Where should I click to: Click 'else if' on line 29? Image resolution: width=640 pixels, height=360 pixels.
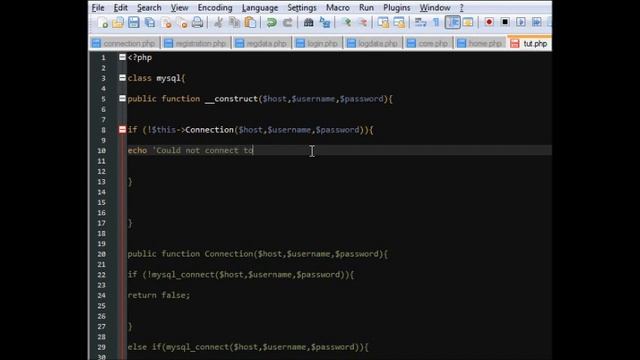[144, 347]
